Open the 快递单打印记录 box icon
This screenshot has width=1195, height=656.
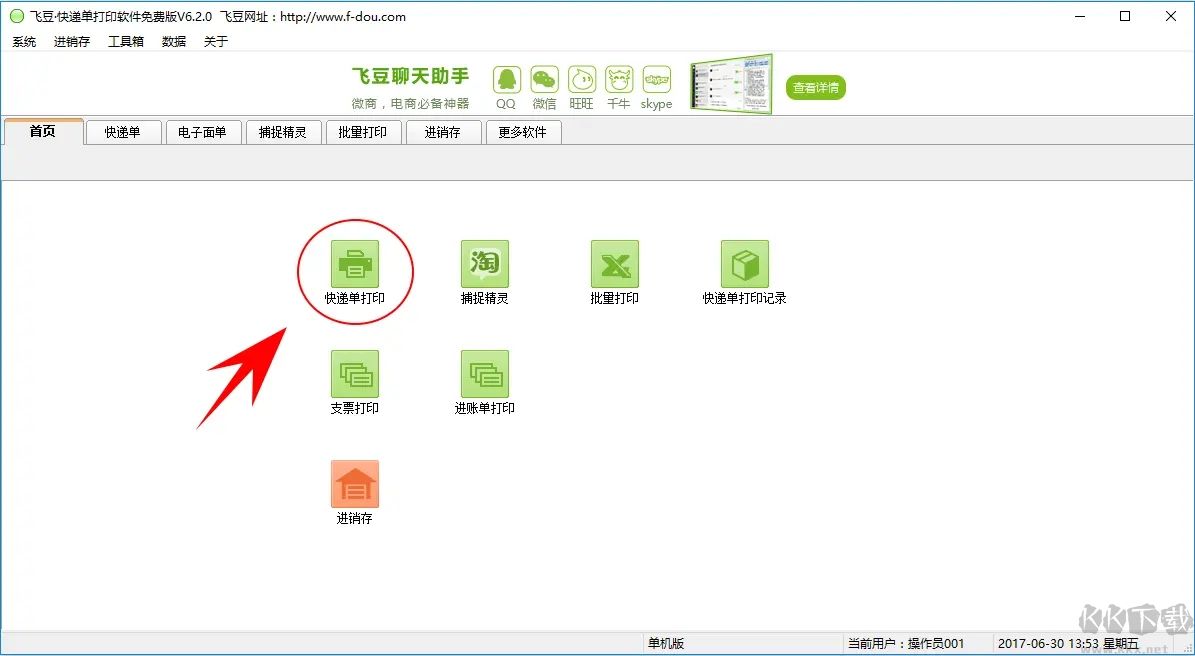pyautogui.click(x=745, y=264)
